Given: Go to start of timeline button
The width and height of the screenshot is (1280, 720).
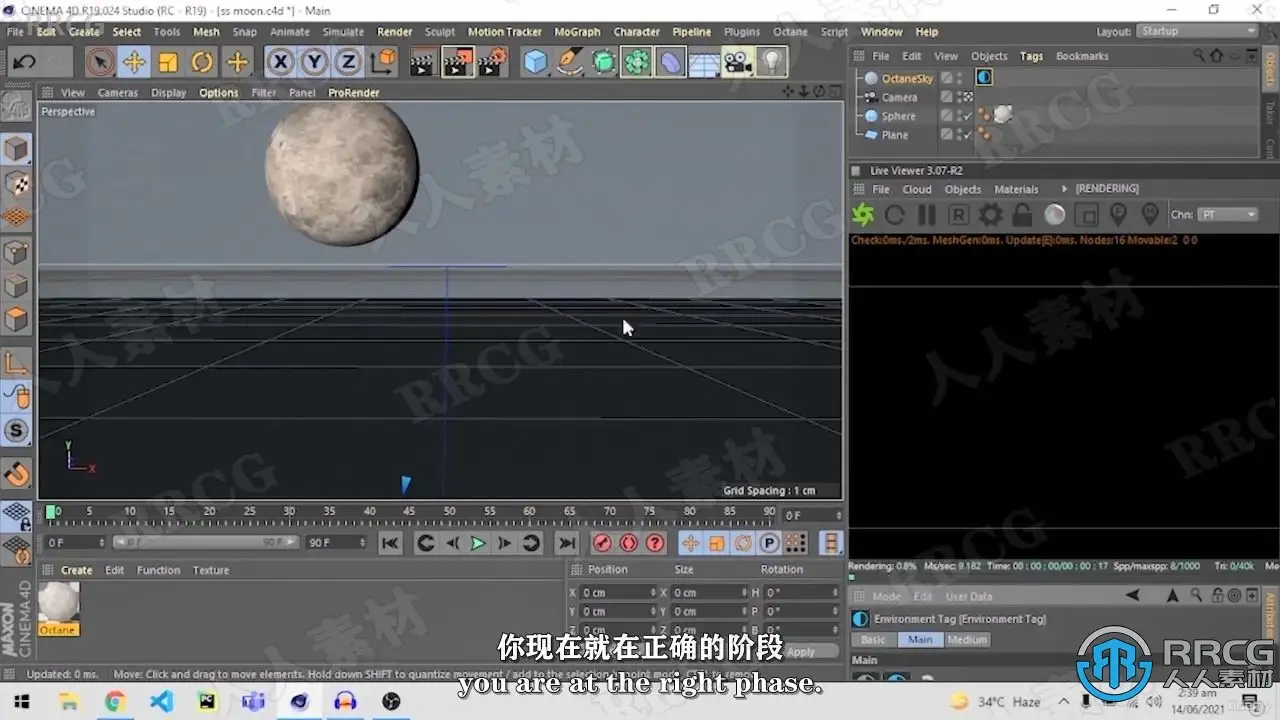Looking at the screenshot, I should (x=391, y=543).
